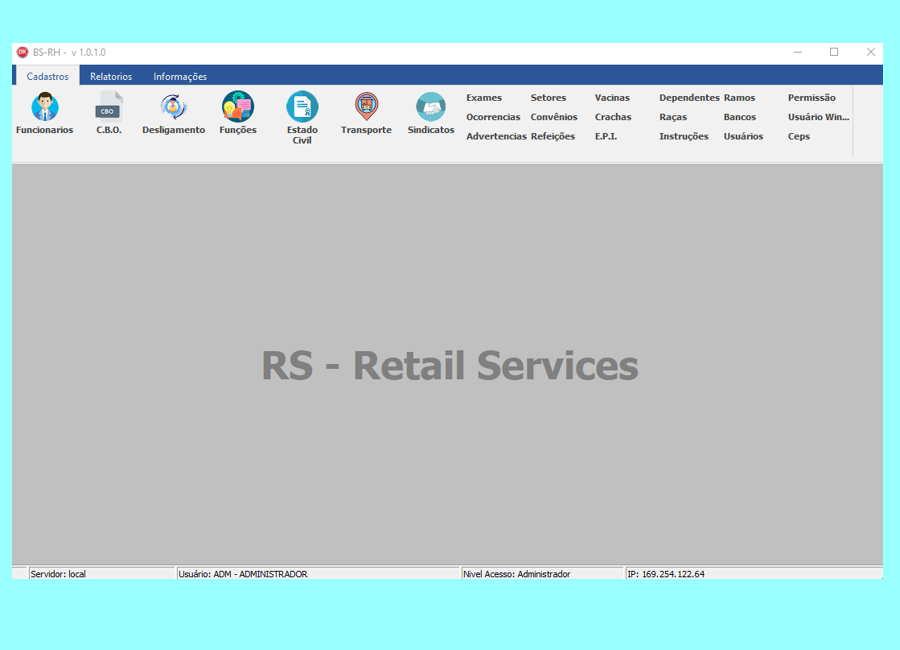Click the C.B.O. document icon
The height and width of the screenshot is (650, 900).
109,106
